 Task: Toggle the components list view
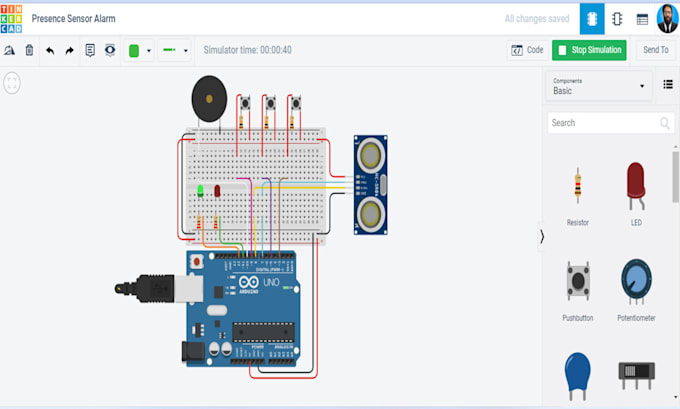coord(668,86)
